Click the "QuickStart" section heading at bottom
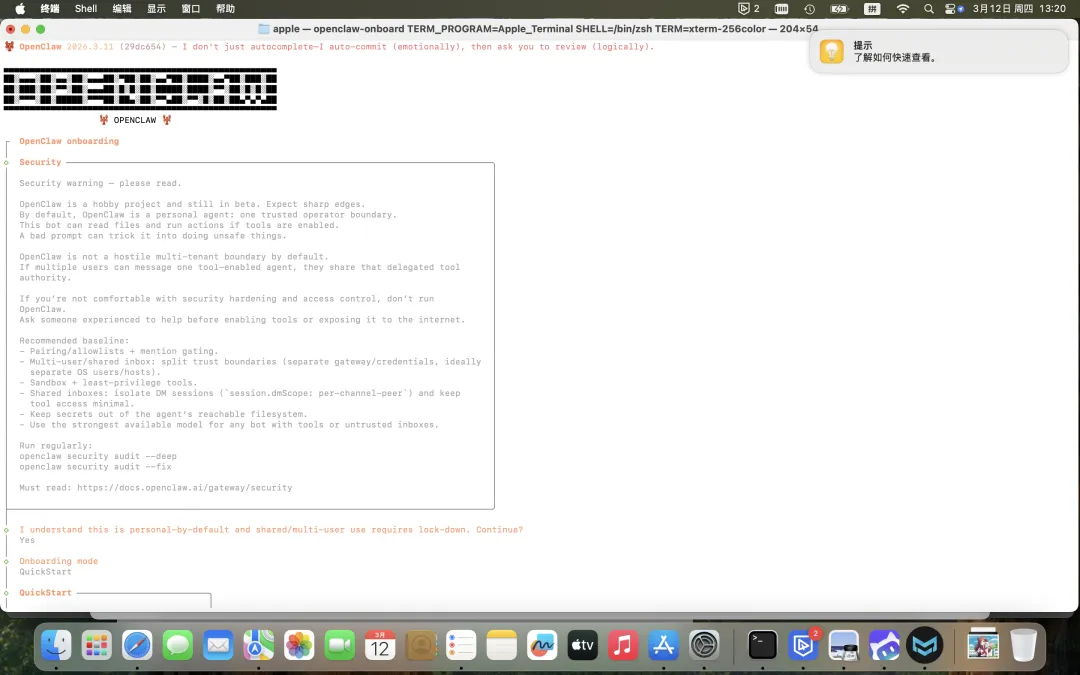 click(x=45, y=592)
